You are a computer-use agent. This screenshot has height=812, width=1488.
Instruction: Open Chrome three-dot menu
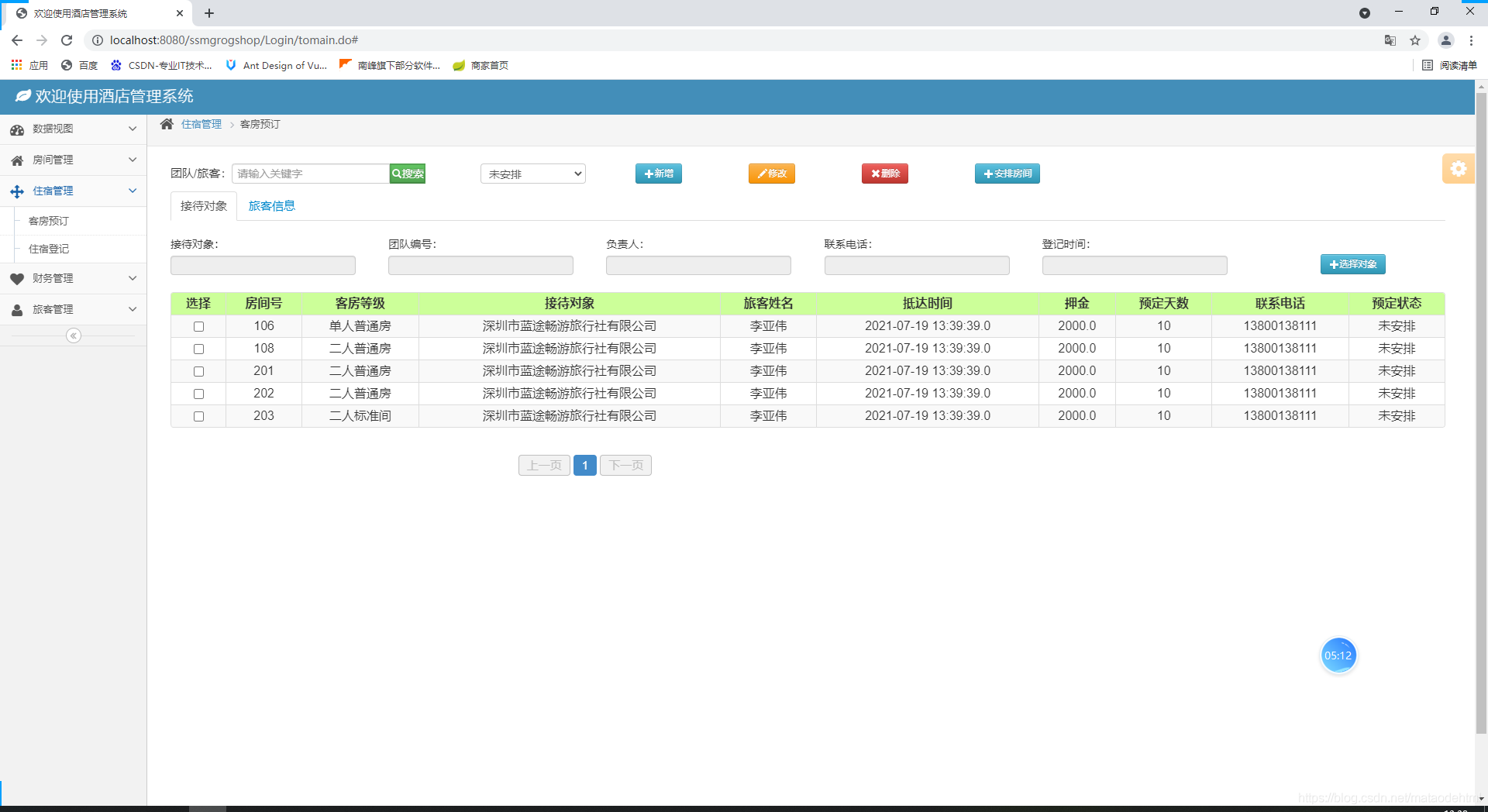[x=1471, y=40]
